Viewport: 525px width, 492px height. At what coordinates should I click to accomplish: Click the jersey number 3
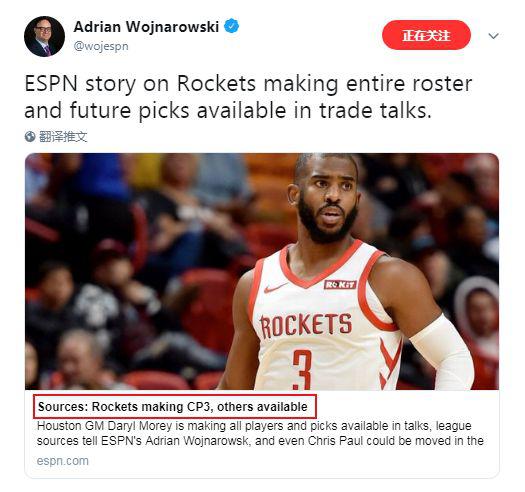(302, 370)
